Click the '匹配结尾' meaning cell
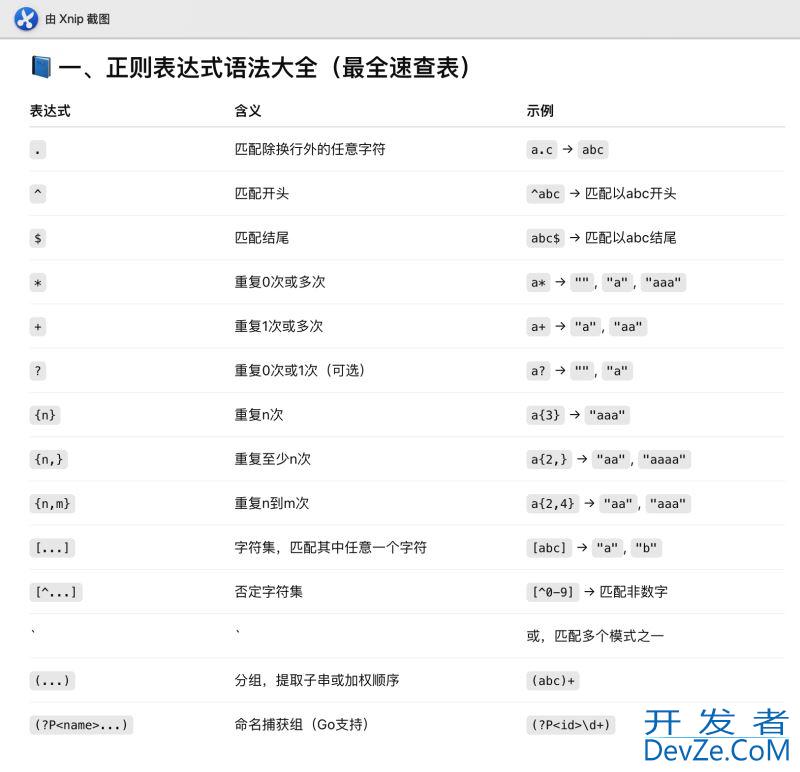This screenshot has width=800, height=772. [x=262, y=238]
